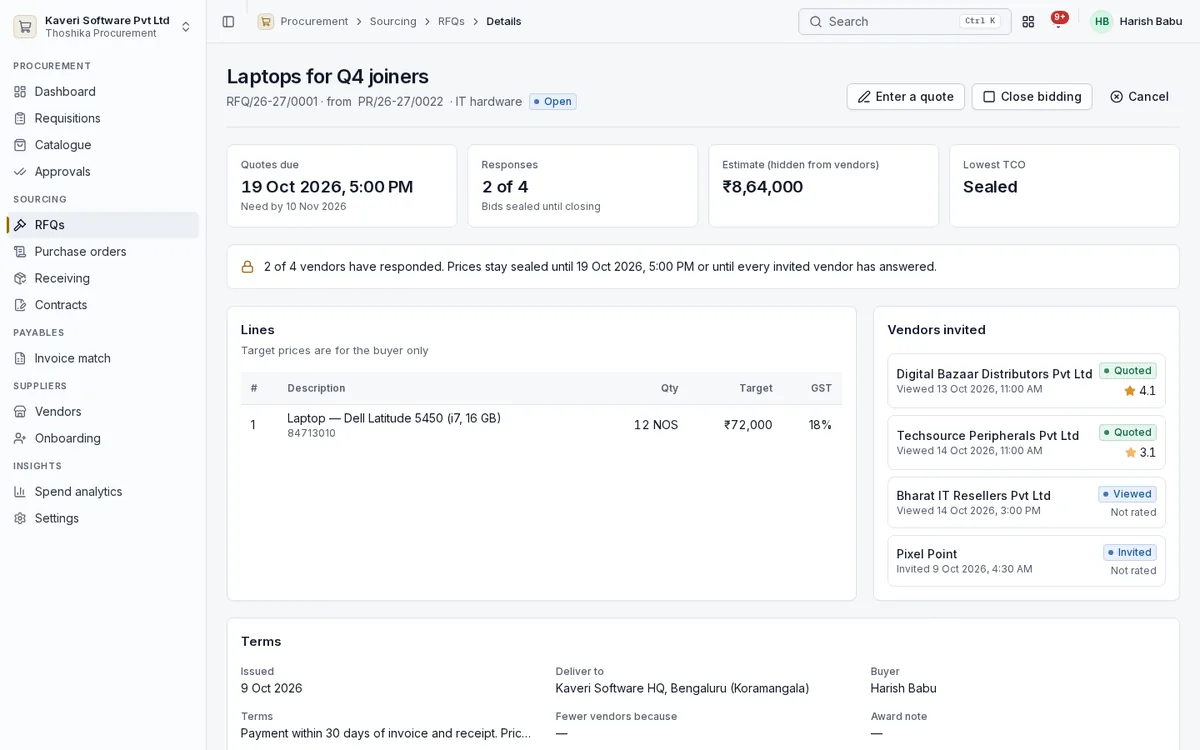Open the RFQs breadcrumb link

(x=451, y=21)
